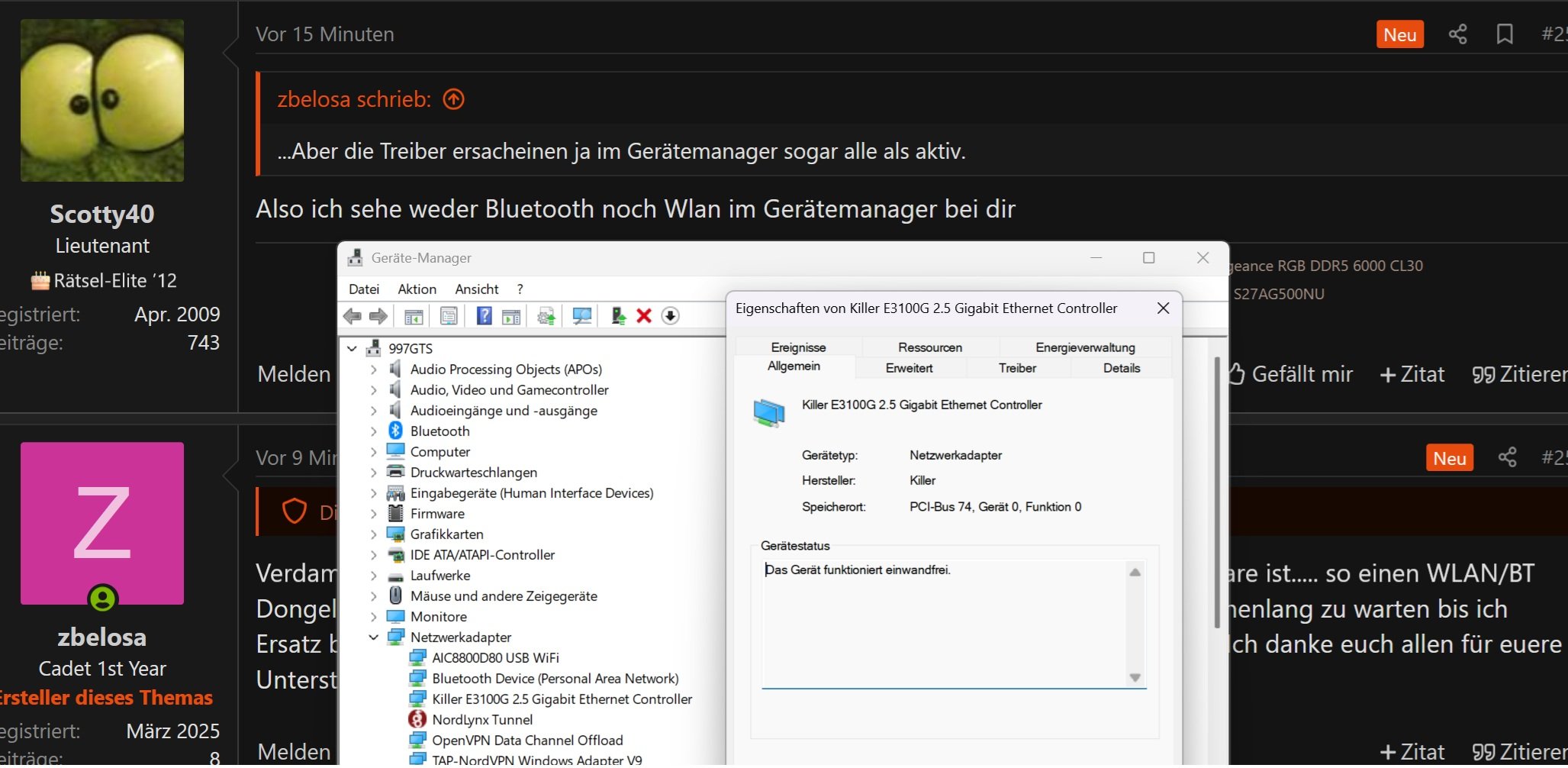Screen dimensions: 1568x768
Task: Click +Zitat on Scotty40's post
Action: (1412, 374)
